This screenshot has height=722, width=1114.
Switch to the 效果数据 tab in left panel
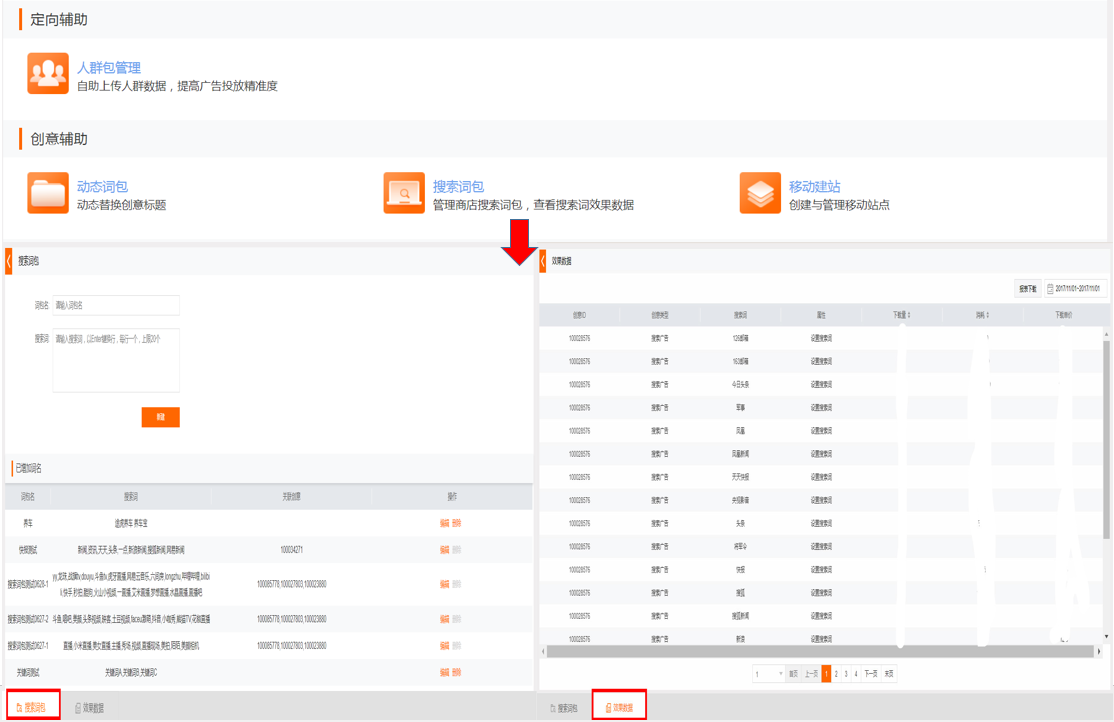point(89,708)
